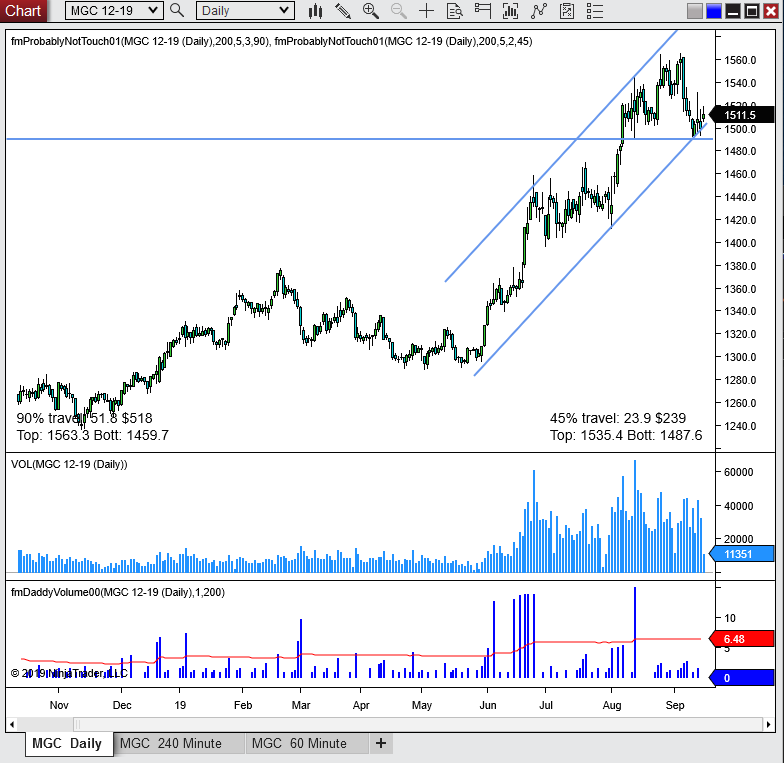Image resolution: width=784 pixels, height=763 pixels.
Task: Click the 11351 volume value marker
Action: pyautogui.click(x=742, y=554)
